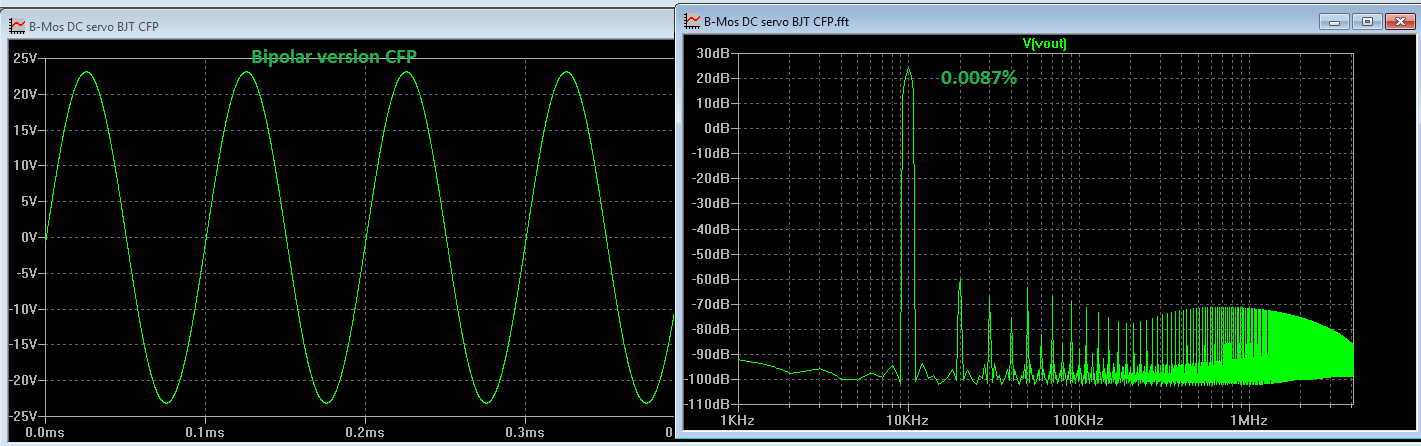Click the 'B-Mos DC servo BJT CFP.fft' title
Image resolution: width=1421 pixels, height=446 pixels.
coord(777,20)
